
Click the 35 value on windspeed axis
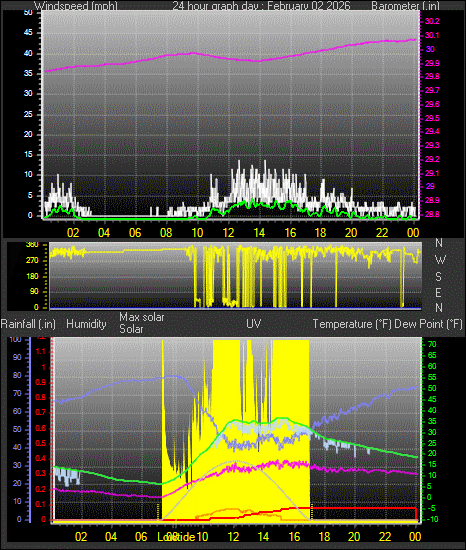[28, 74]
